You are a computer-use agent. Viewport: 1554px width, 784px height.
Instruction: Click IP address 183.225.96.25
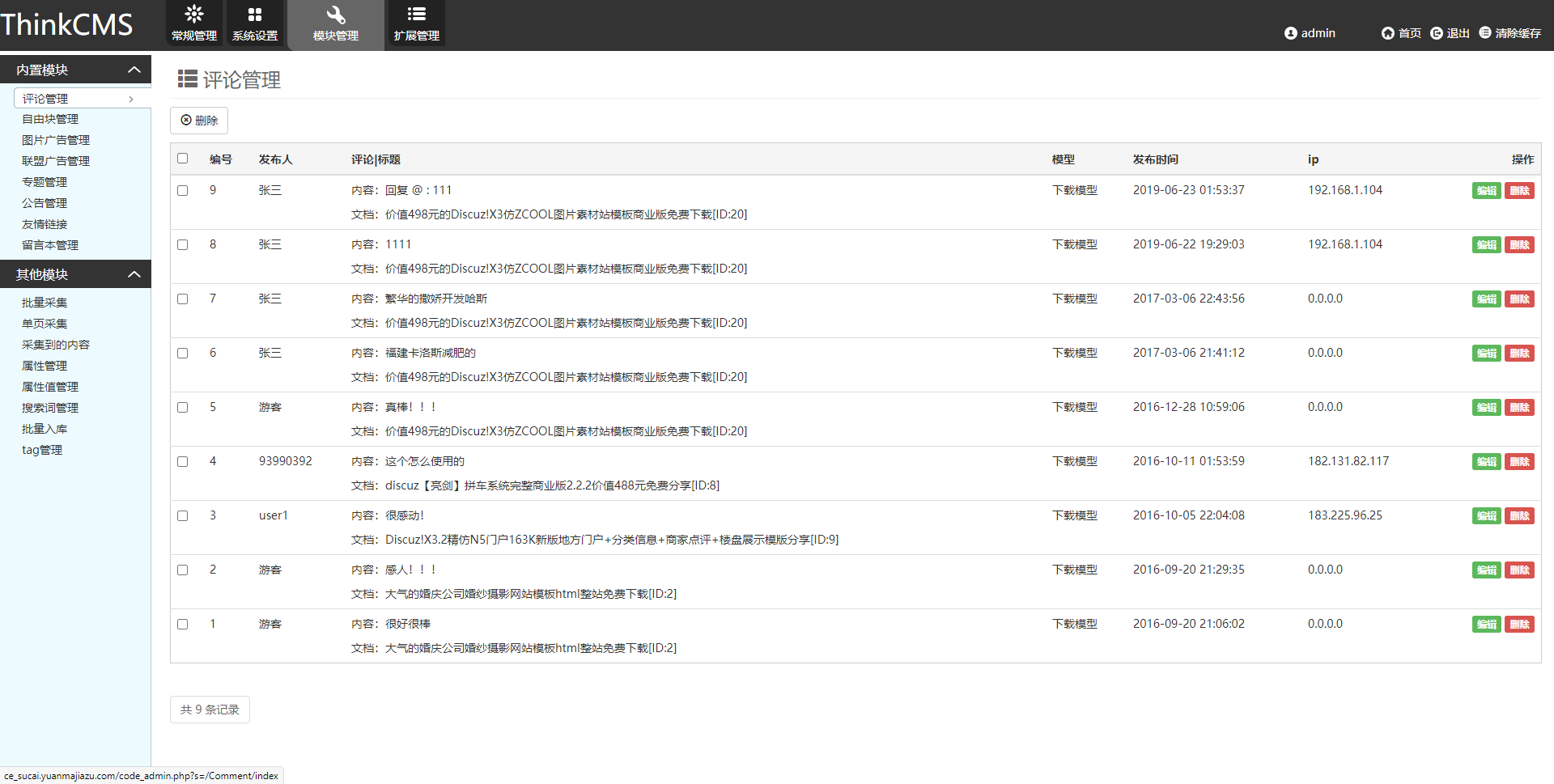pos(1345,515)
